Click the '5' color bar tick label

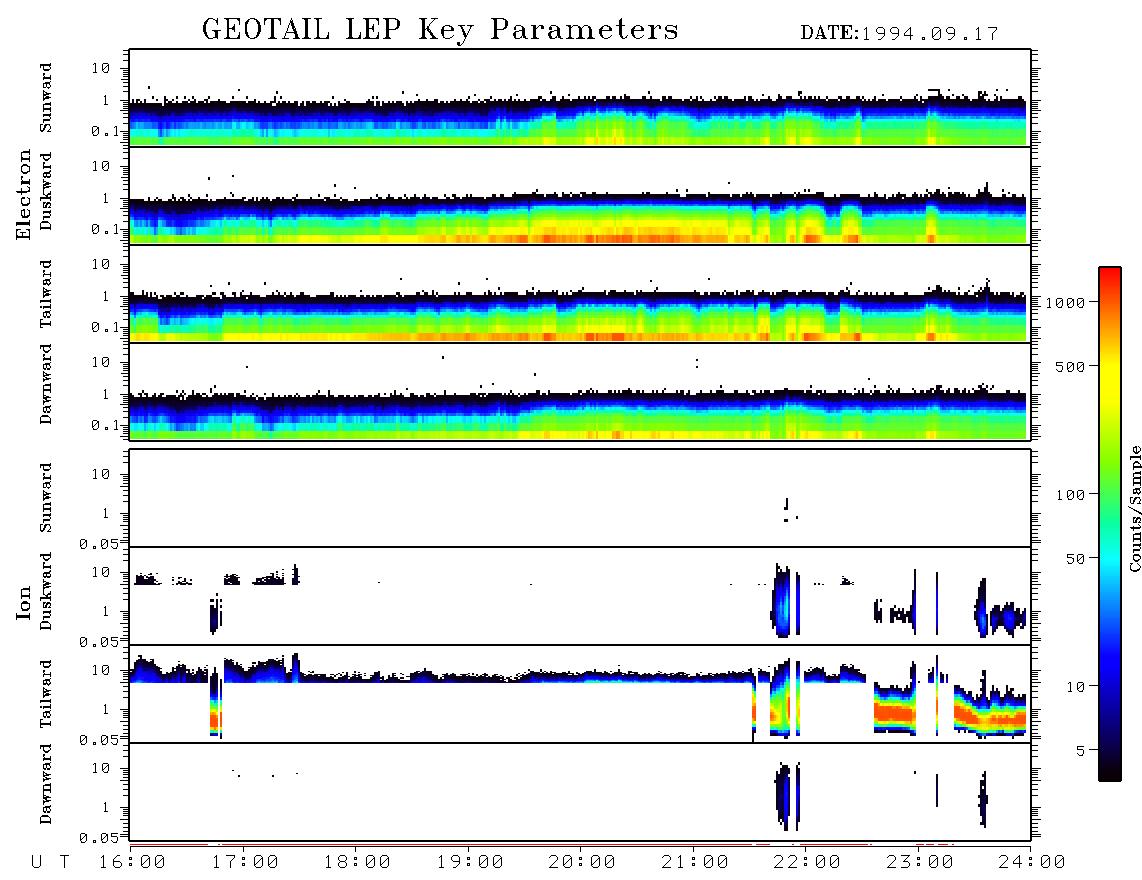pyautogui.click(x=1081, y=750)
